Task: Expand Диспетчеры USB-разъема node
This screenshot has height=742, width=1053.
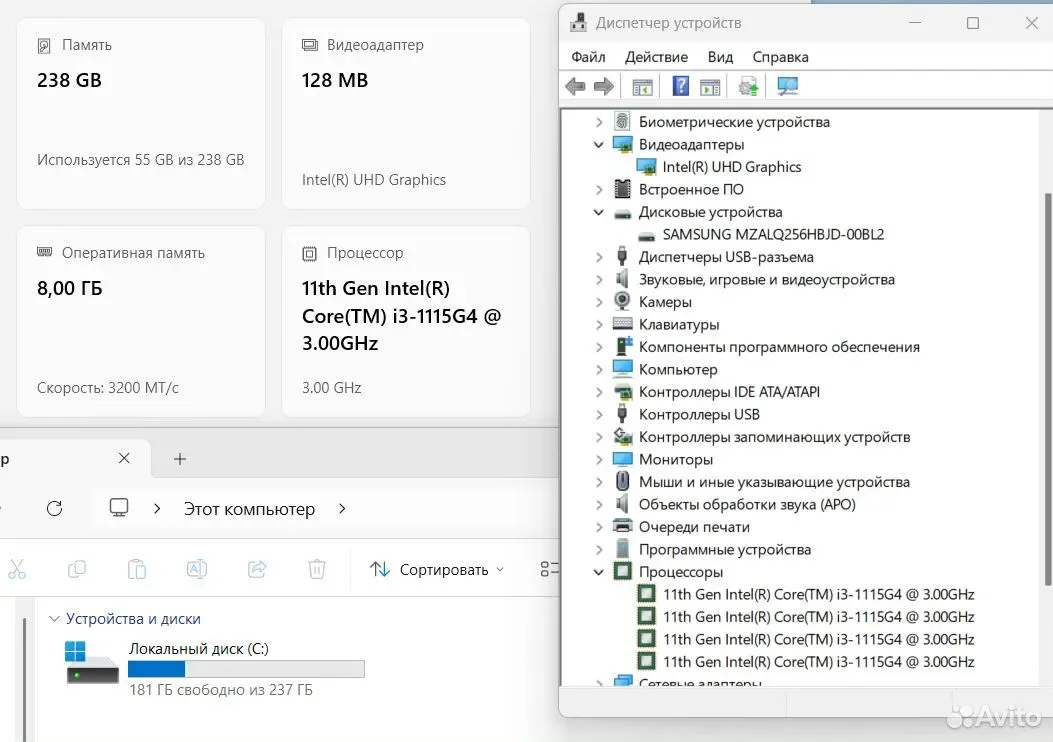Action: pyautogui.click(x=599, y=257)
